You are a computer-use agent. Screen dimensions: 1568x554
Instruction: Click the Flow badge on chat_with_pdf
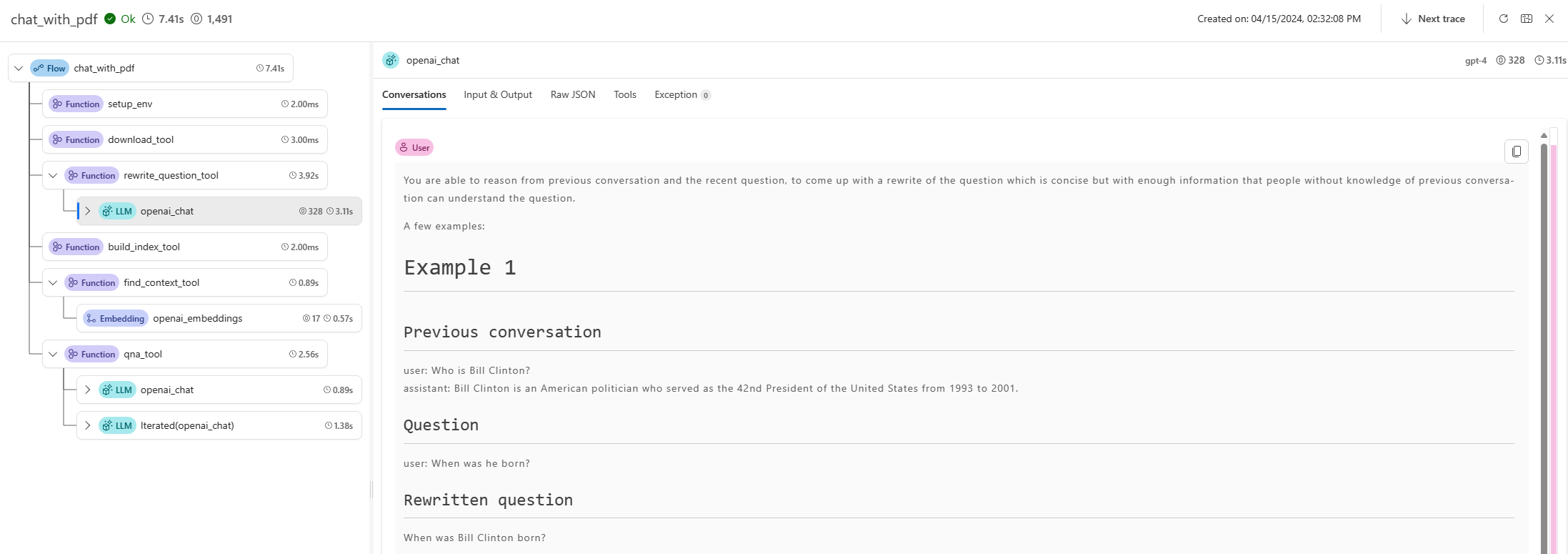click(x=49, y=69)
